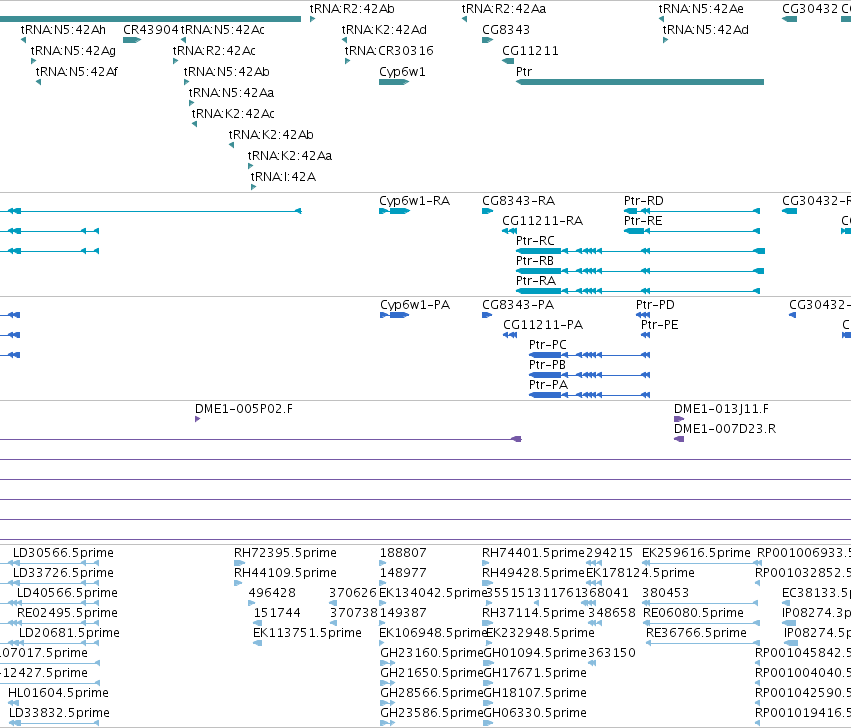Select EST LD30566.5prime

pyautogui.click(x=63, y=553)
